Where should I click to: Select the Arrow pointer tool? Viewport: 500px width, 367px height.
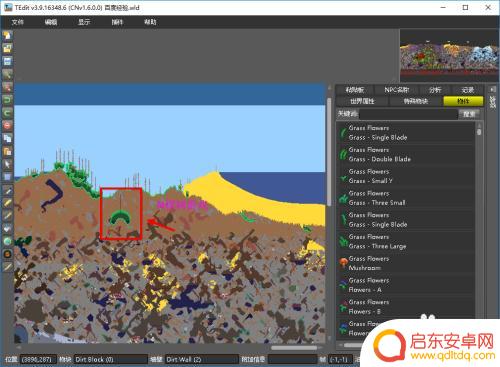[7, 164]
